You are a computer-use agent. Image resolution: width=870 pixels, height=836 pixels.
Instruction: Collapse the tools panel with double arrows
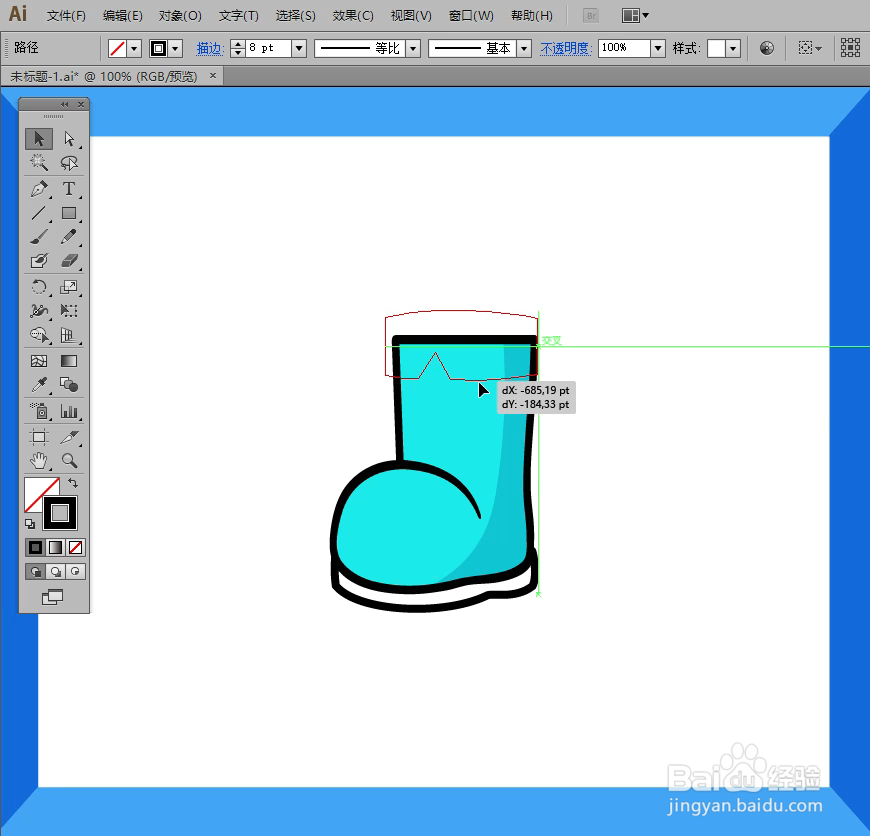point(65,104)
